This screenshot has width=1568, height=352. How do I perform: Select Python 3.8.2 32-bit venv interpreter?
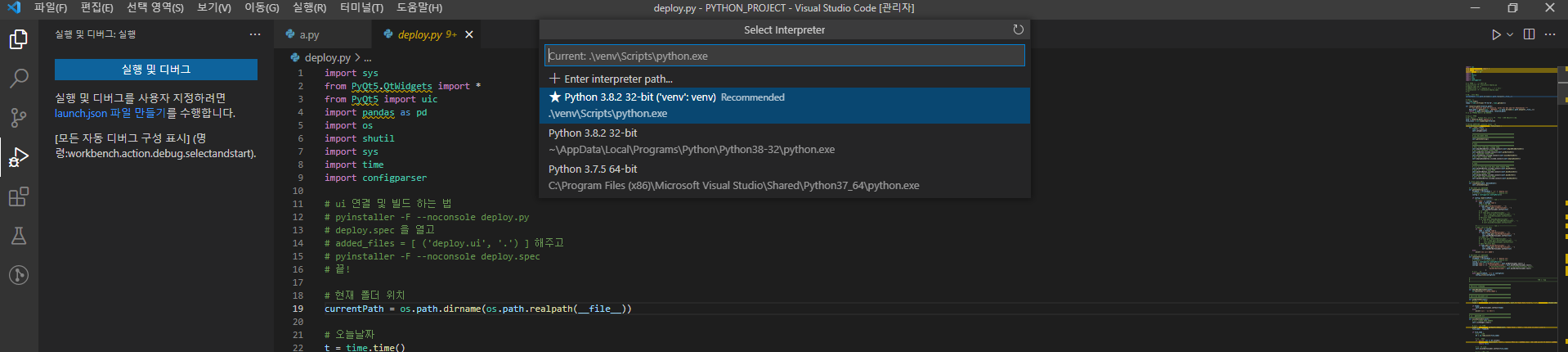(785, 106)
